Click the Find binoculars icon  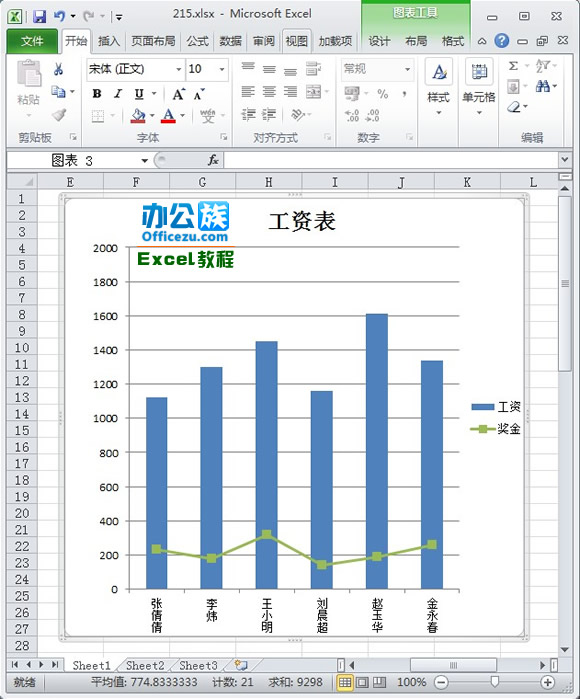(x=543, y=86)
